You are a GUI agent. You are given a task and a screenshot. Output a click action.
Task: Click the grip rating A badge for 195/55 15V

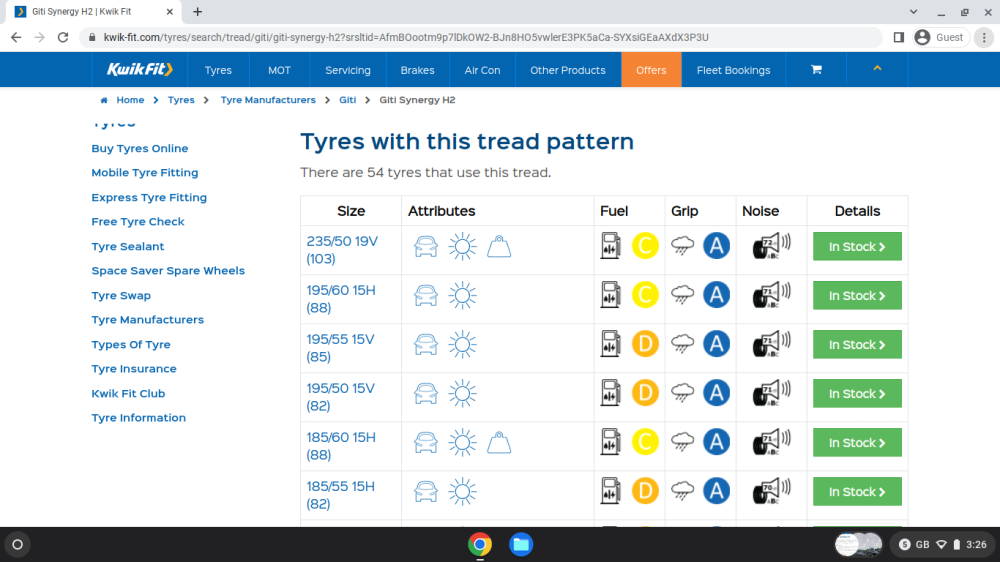pos(716,344)
